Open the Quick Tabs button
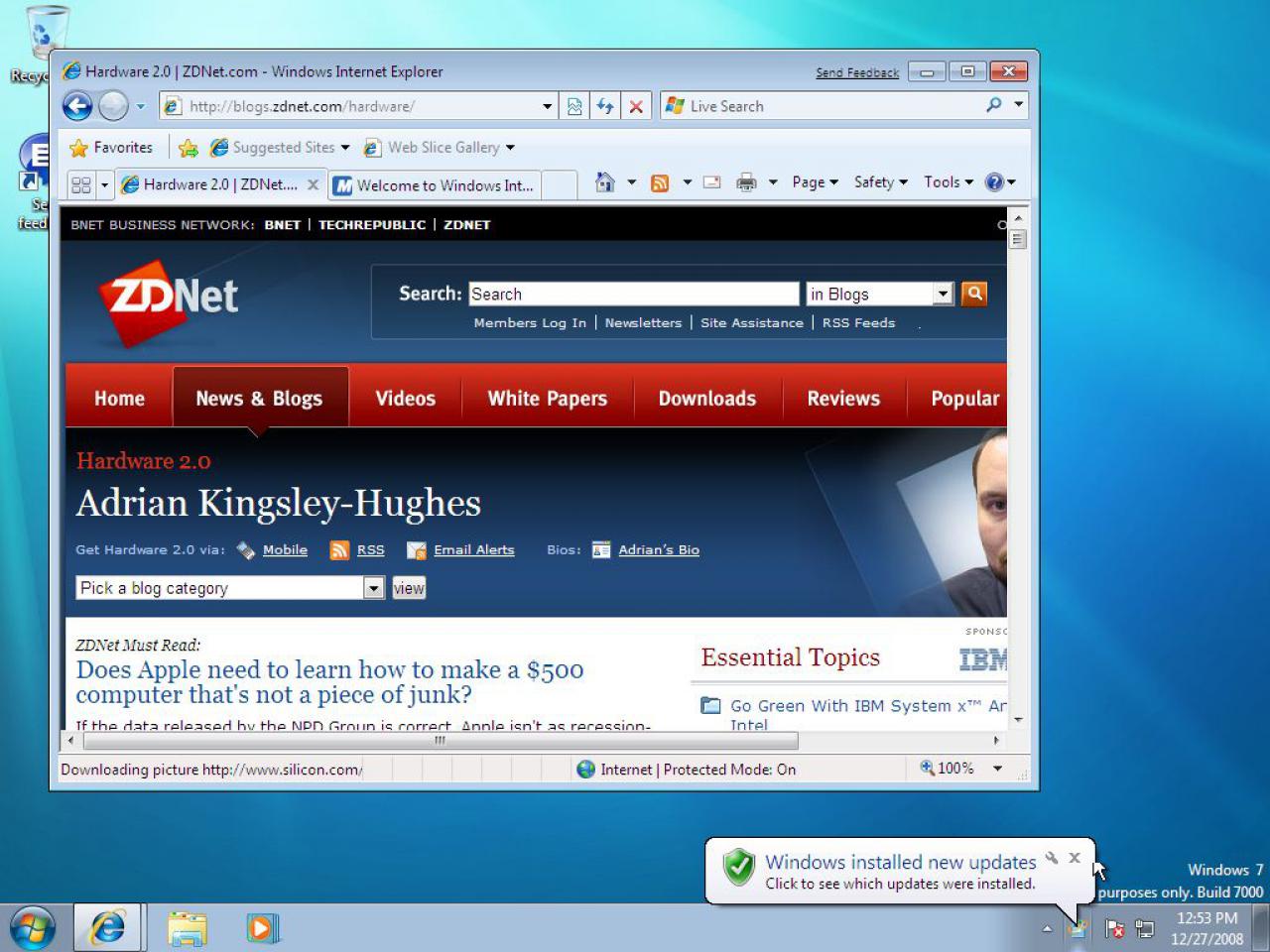 (x=81, y=184)
